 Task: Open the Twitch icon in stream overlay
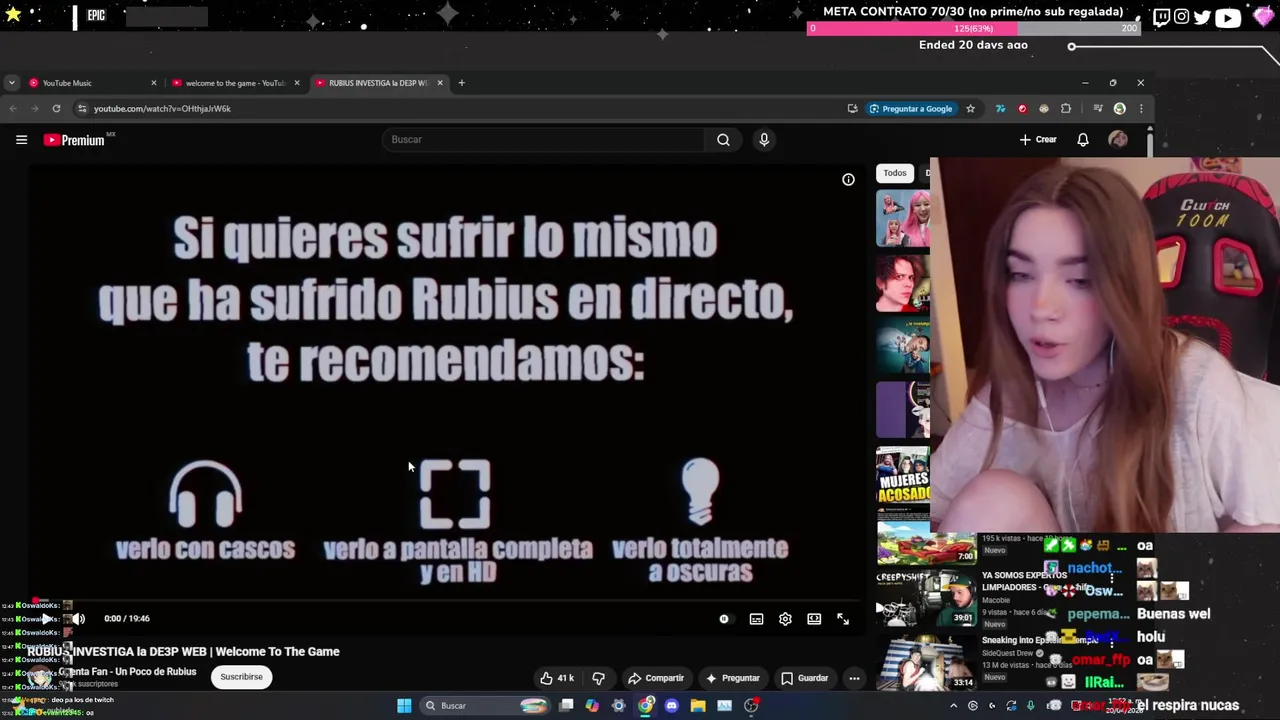pyautogui.click(x=1161, y=17)
